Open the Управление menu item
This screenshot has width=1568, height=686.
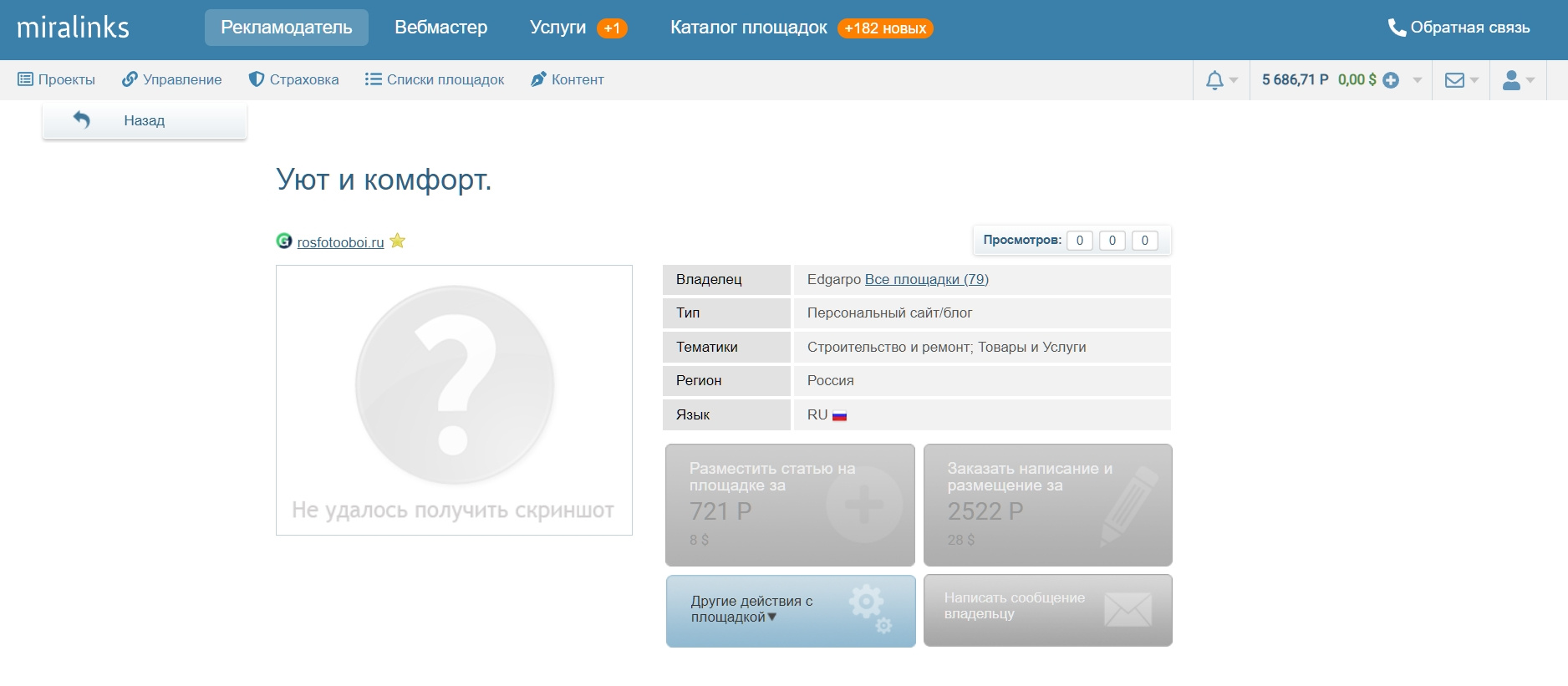click(x=171, y=79)
